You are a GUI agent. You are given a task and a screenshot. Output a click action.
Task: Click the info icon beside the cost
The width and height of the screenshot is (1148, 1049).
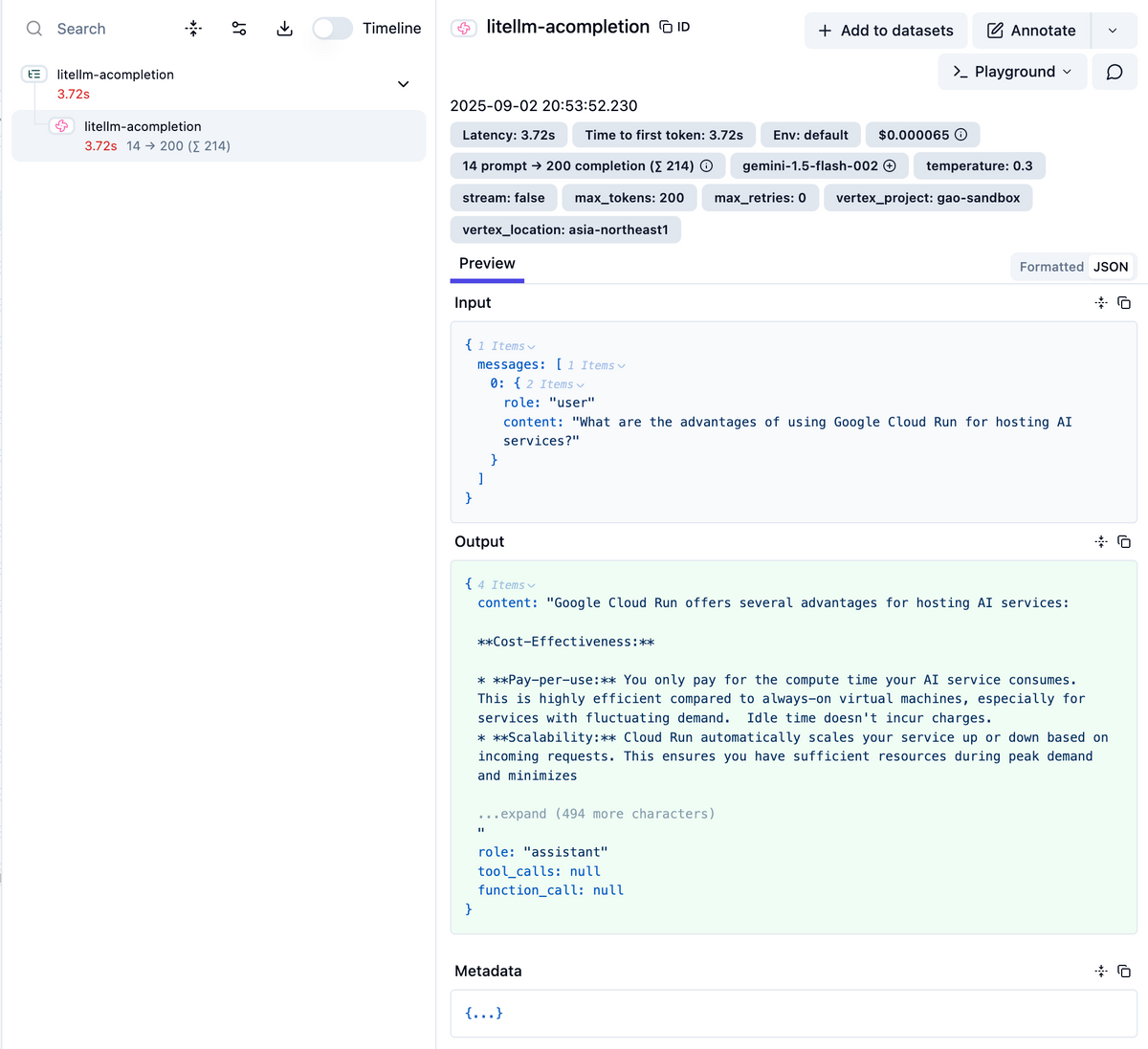pyautogui.click(x=960, y=135)
